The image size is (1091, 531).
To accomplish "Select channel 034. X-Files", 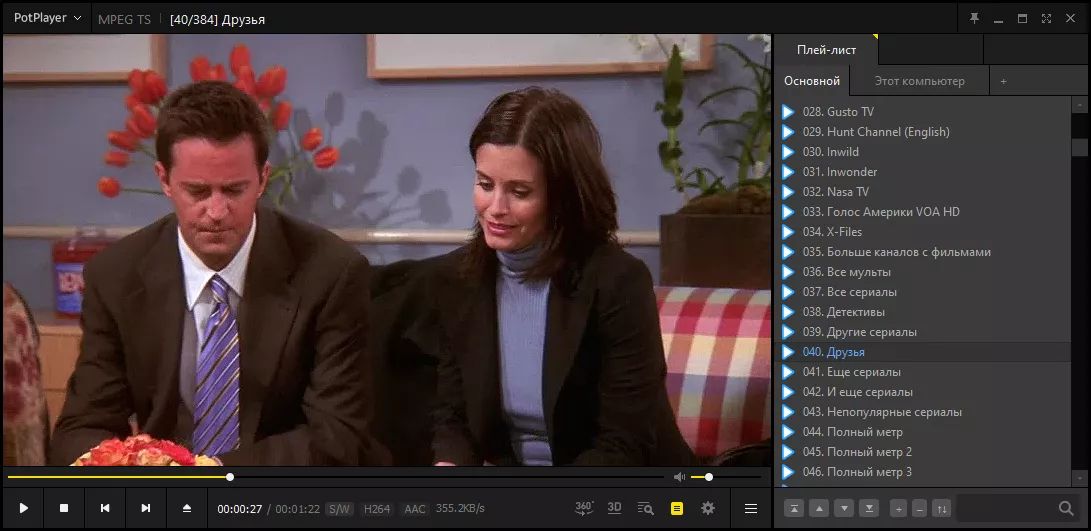I will (x=922, y=232).
